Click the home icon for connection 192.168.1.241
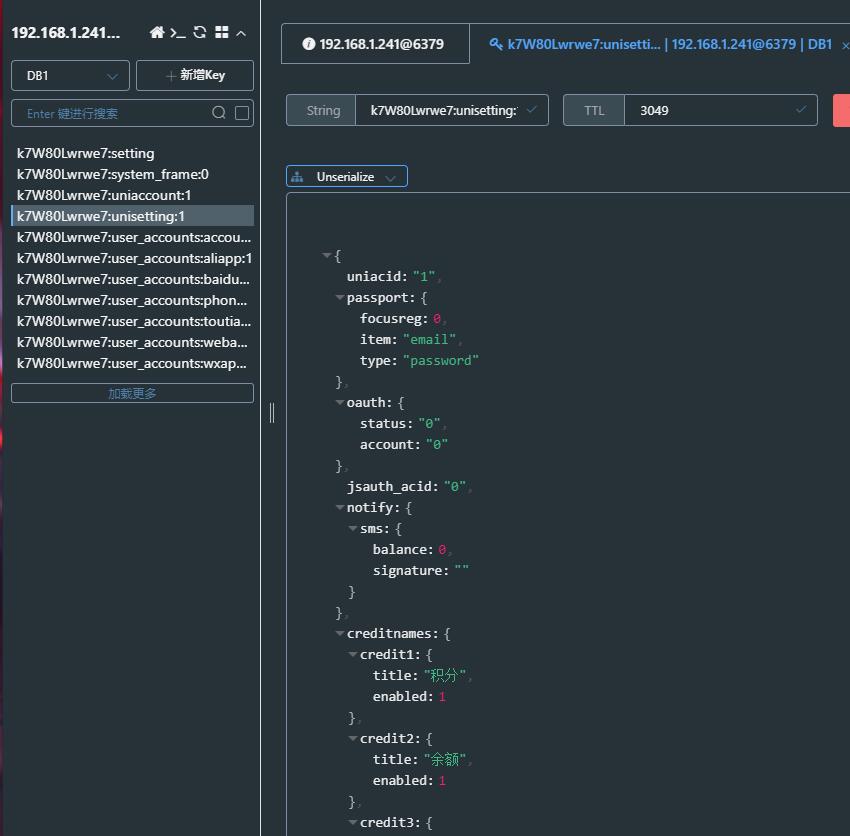Viewport: 850px width, 836px height. click(157, 33)
